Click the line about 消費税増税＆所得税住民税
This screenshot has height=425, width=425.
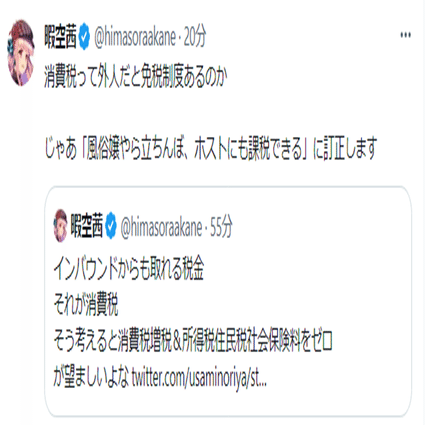[x=193, y=341]
